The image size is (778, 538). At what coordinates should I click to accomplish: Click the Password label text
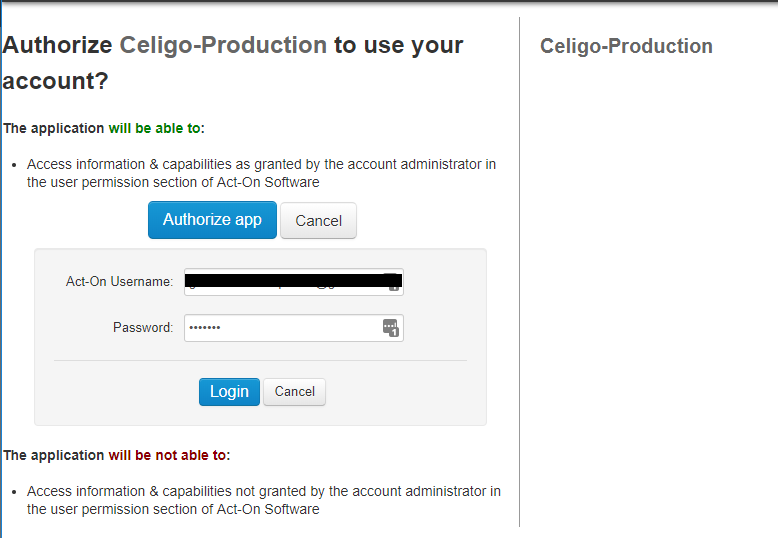[143, 328]
